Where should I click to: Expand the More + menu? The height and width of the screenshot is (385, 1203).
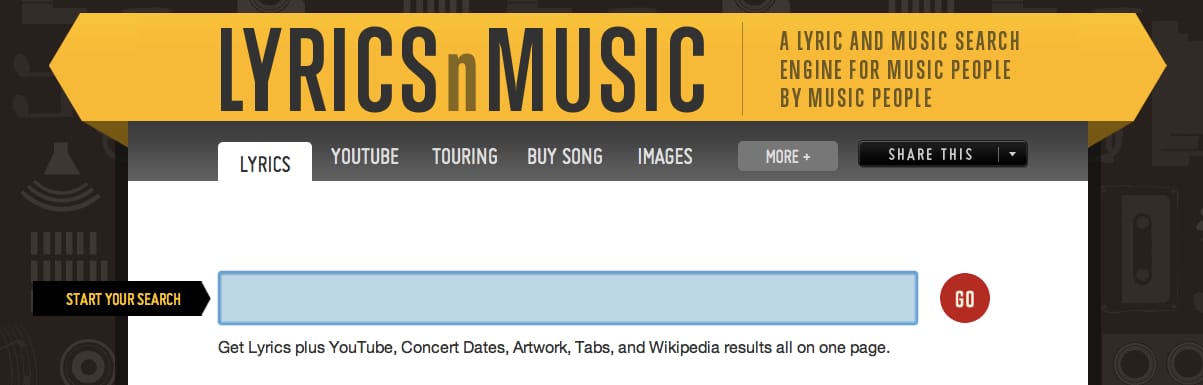788,156
